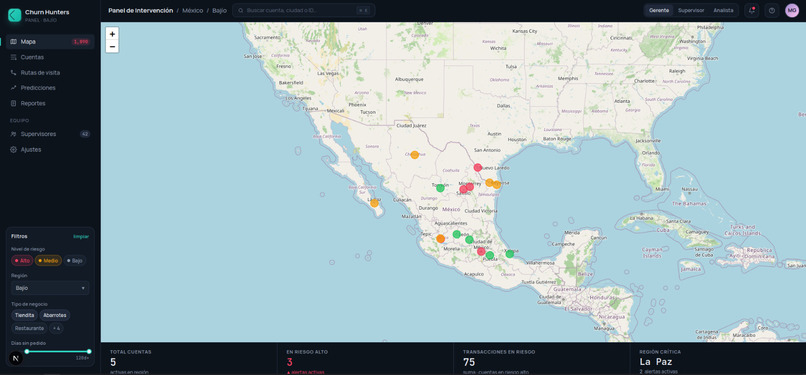
Task: Switch to the Analista role tab
Action: 723,10
